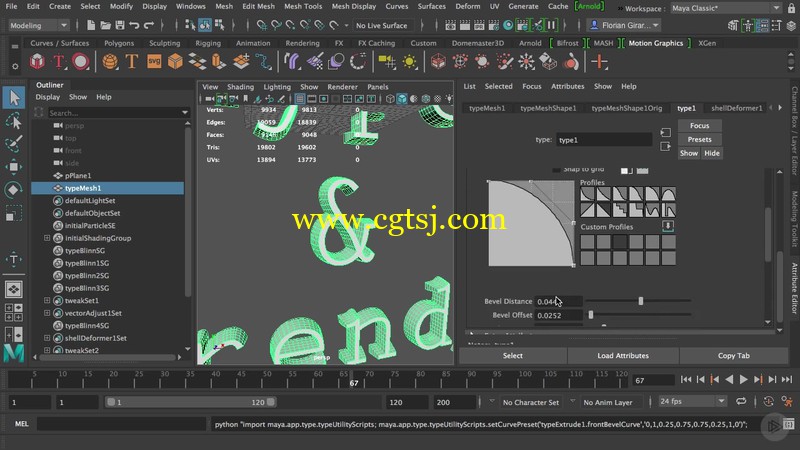Click the select by hierarchy icon
800x450 pixels.
[190, 25]
